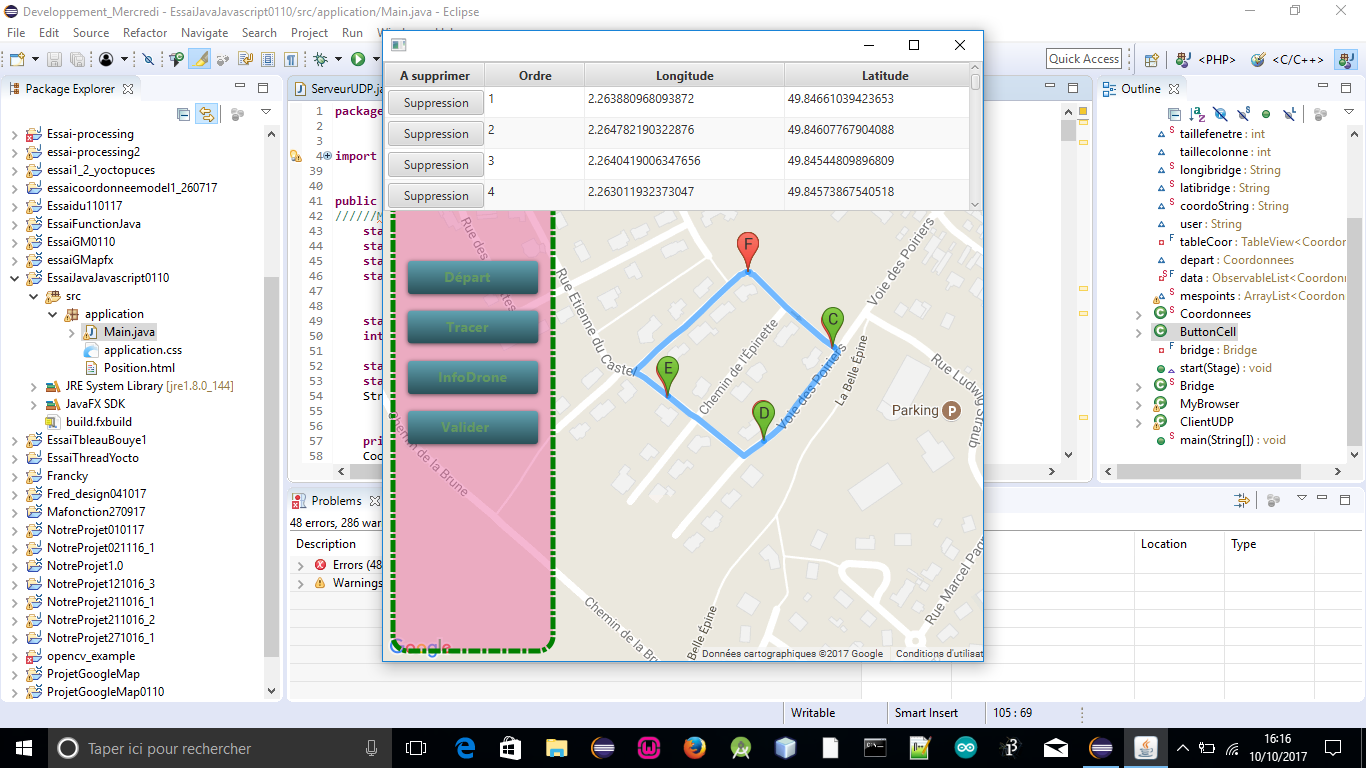Expand Errors group in Problems view
The height and width of the screenshot is (768, 1366).
coord(301,565)
